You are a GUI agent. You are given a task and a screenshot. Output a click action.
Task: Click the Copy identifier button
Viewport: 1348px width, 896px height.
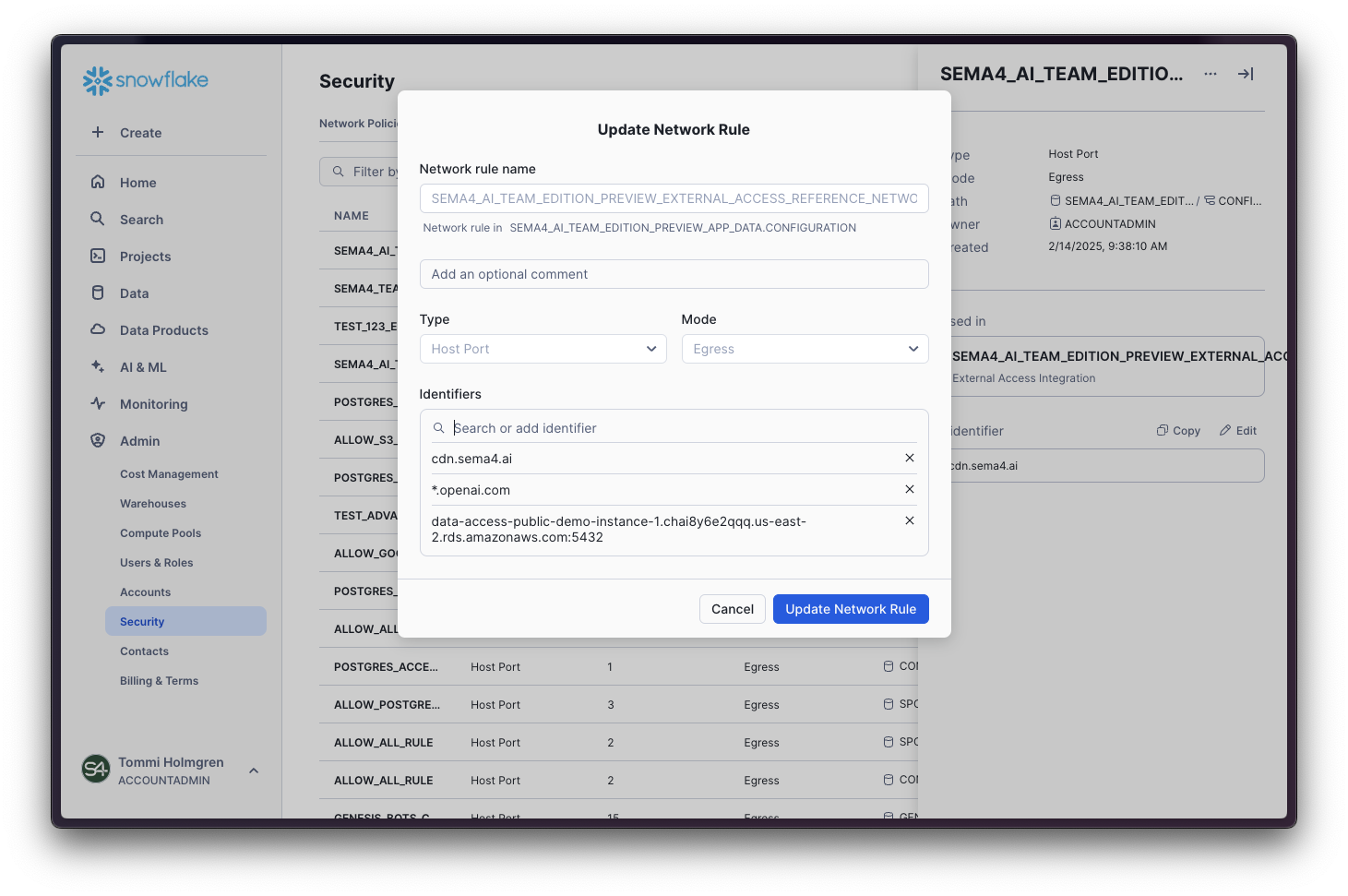tap(1178, 431)
